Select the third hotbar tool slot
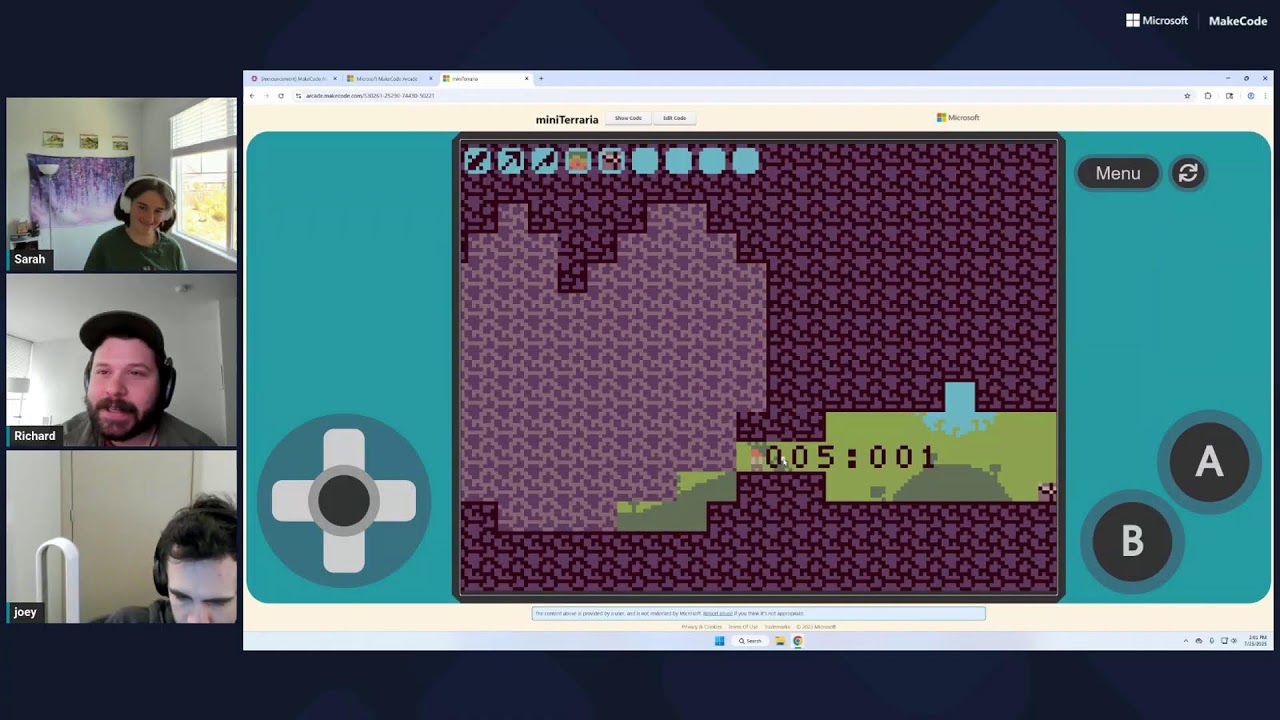The image size is (1280, 720). 545,160
